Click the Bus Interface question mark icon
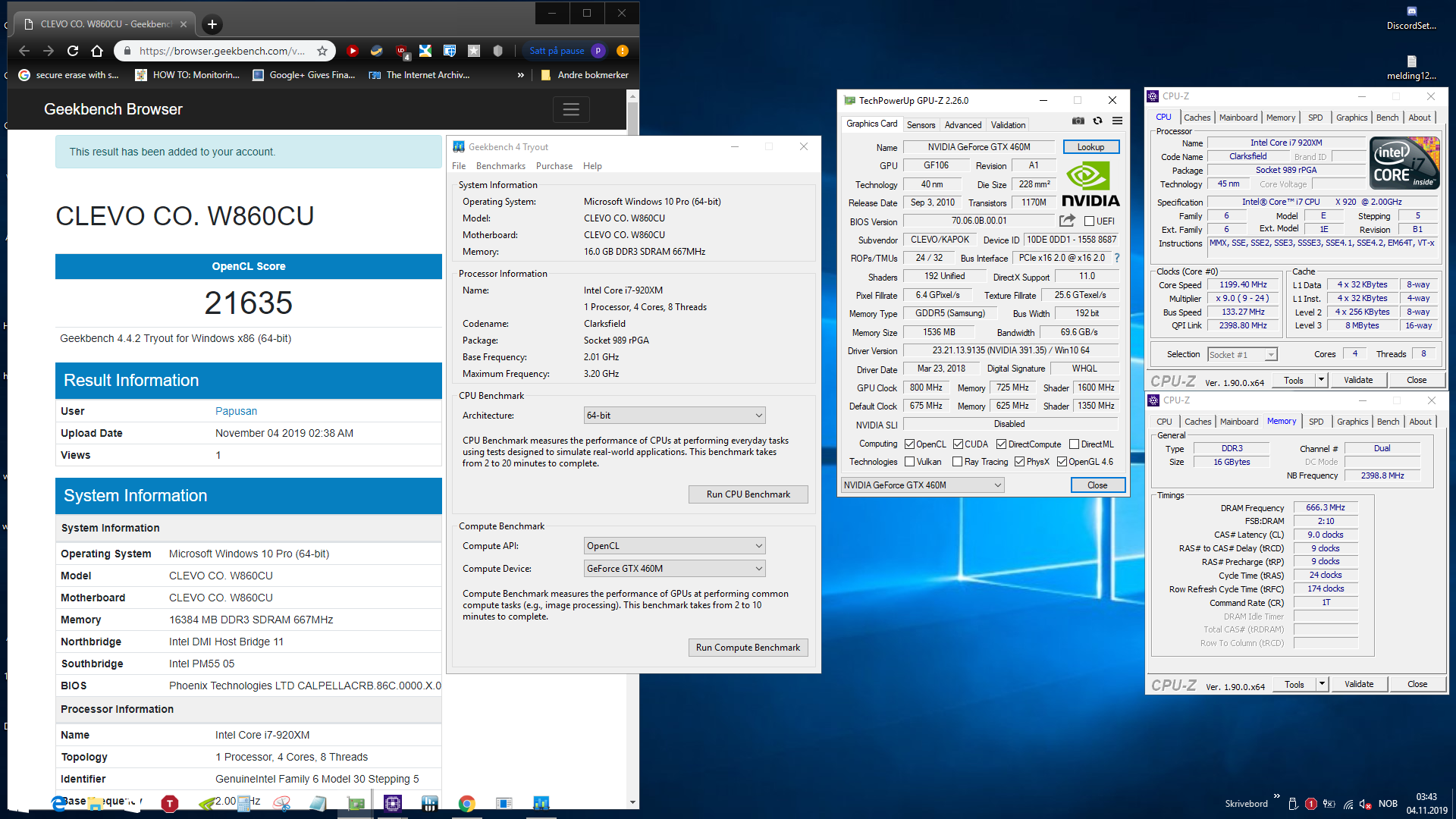 point(1117,258)
